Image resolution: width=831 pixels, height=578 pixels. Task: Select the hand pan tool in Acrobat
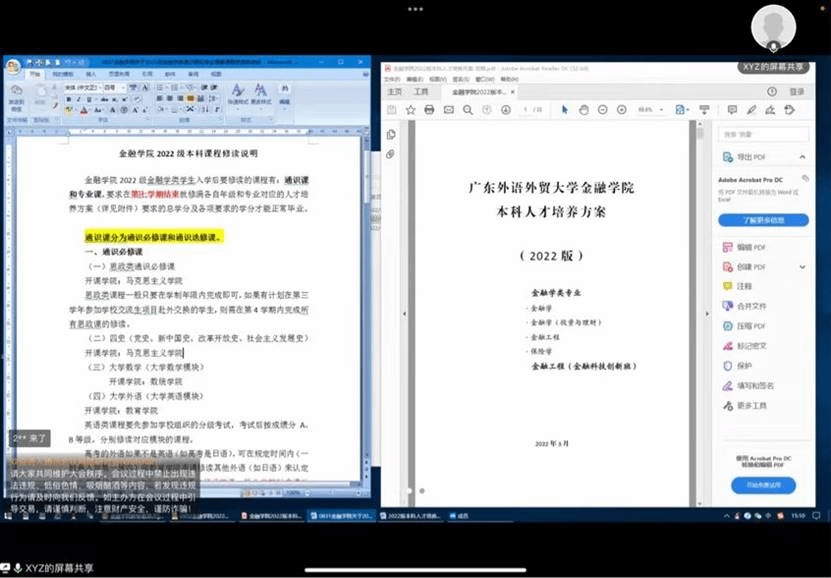[585, 109]
